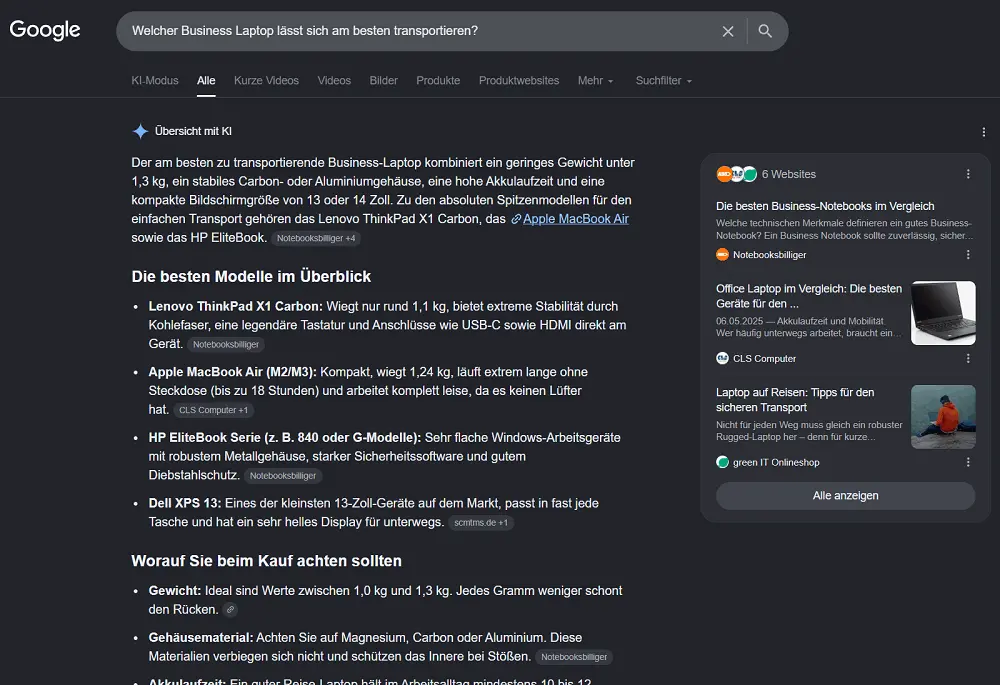The image size is (1000, 685).
Task: Click the magnifier search icon
Action: click(x=765, y=31)
